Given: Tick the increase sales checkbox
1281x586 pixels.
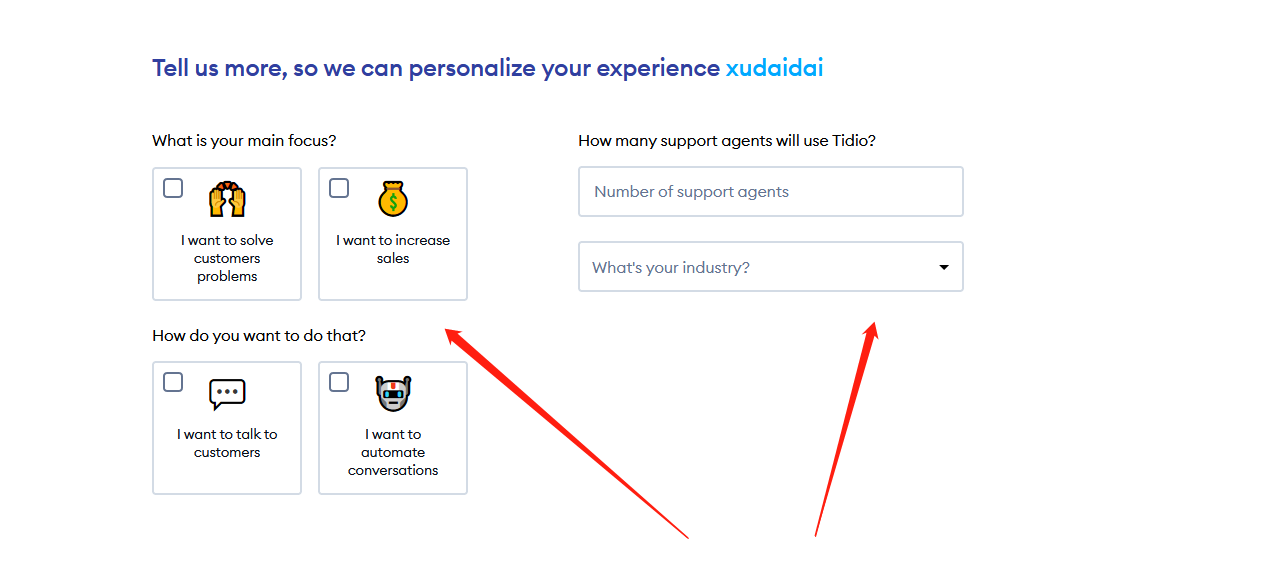Looking at the screenshot, I should tap(339, 188).
